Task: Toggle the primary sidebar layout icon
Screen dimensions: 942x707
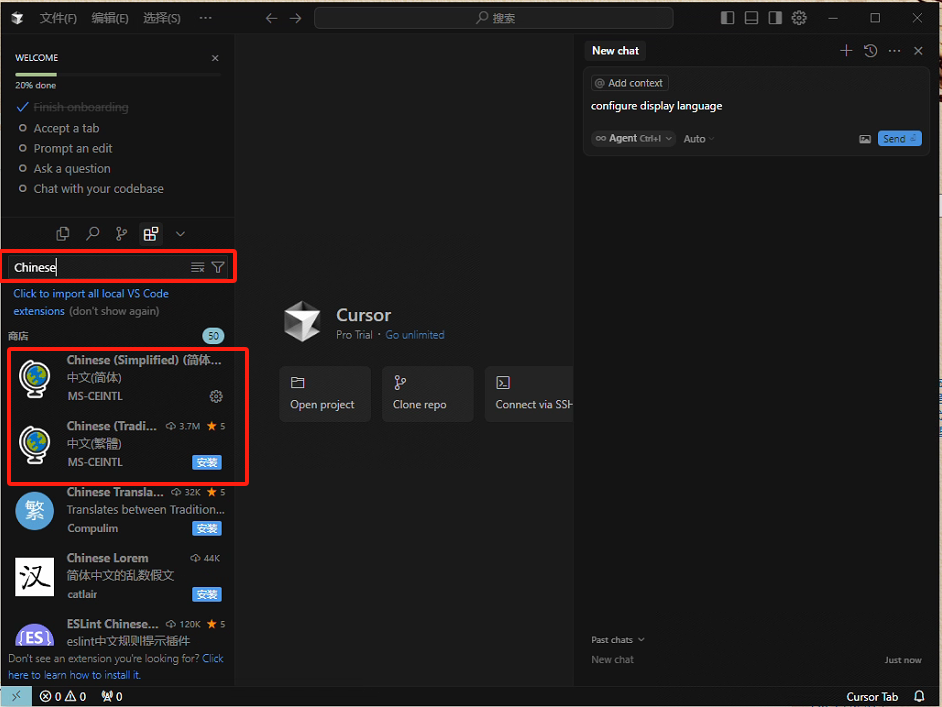Action: click(728, 18)
